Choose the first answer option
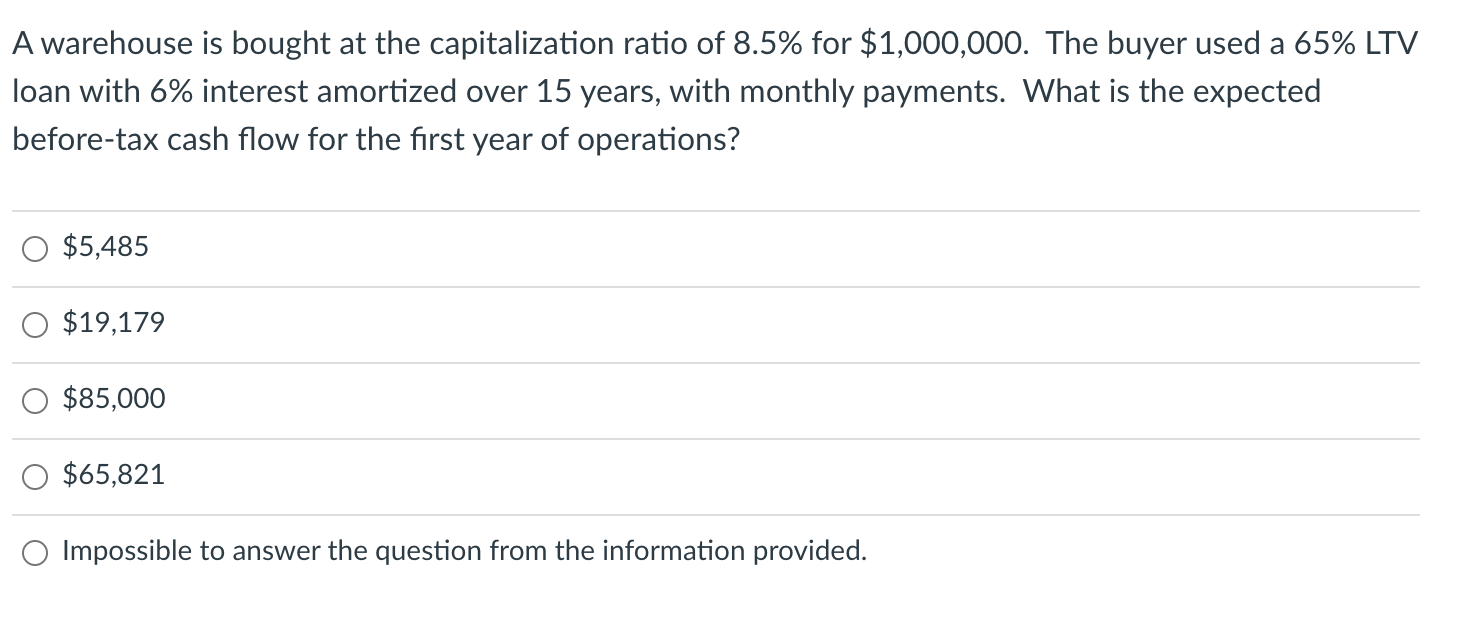Screen dimensions: 1460x620 [x=35, y=247]
